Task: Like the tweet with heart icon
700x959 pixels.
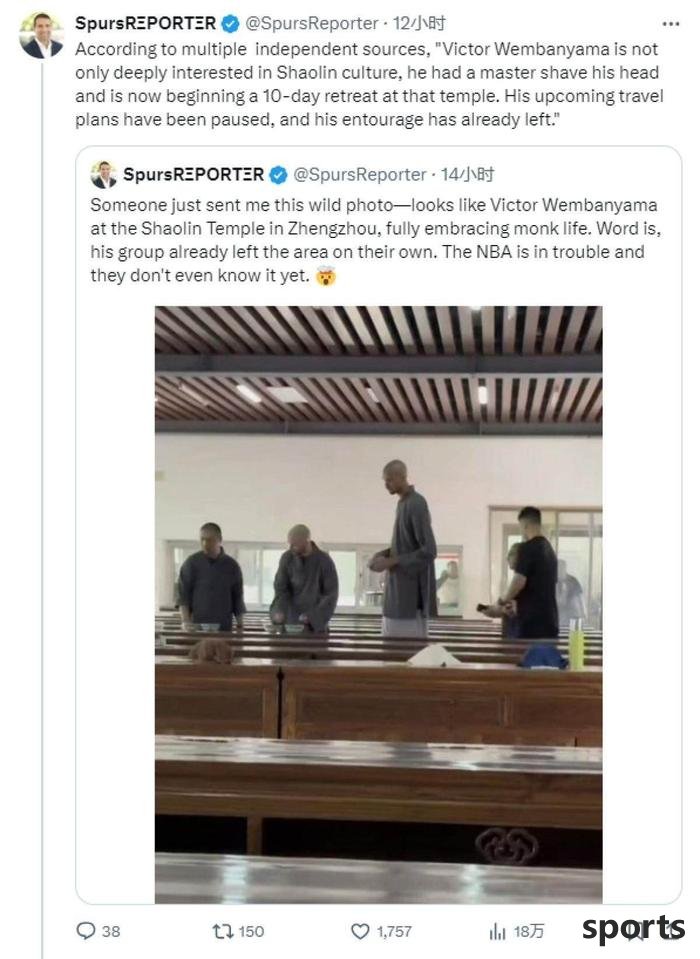Action: coord(360,931)
